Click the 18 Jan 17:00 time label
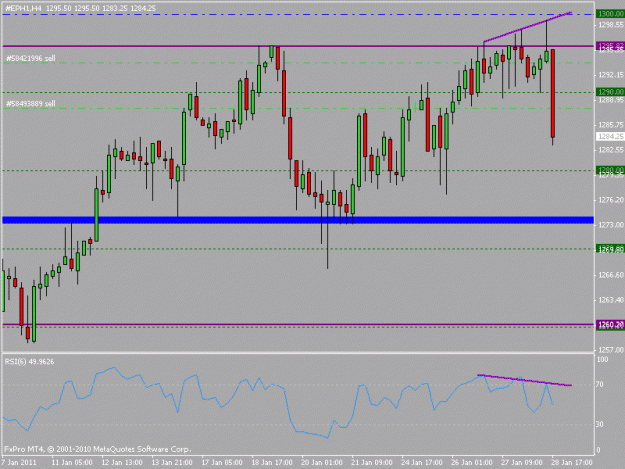The height and width of the screenshot is (469, 625). pyautogui.click(x=272, y=463)
